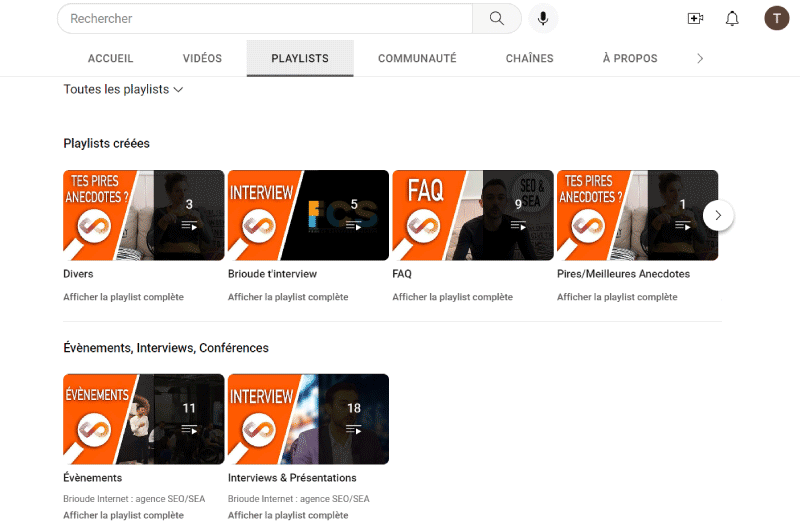Click the Brioude t'interview title
This screenshot has height=530, width=800.
click(x=272, y=274)
